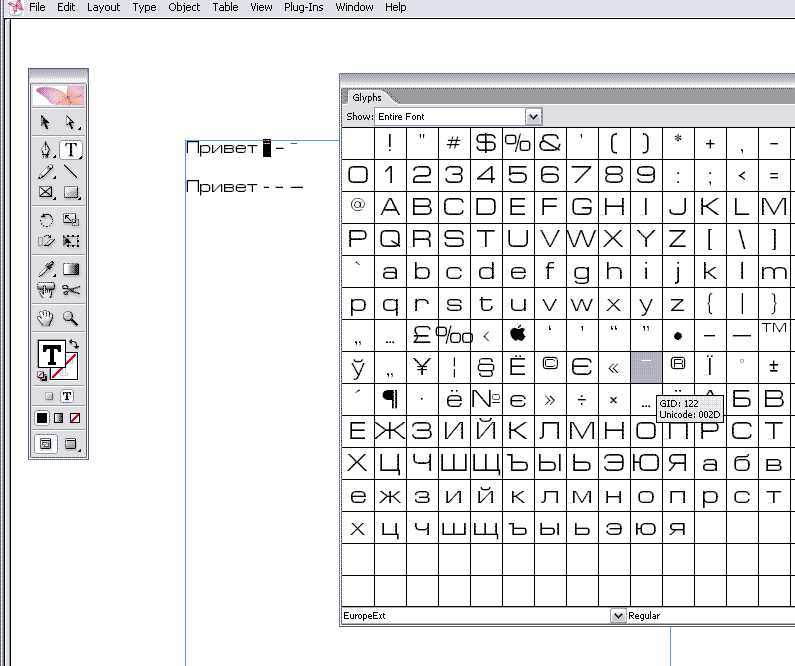
Task: Switch to Normal View Mode
Action: point(46,444)
